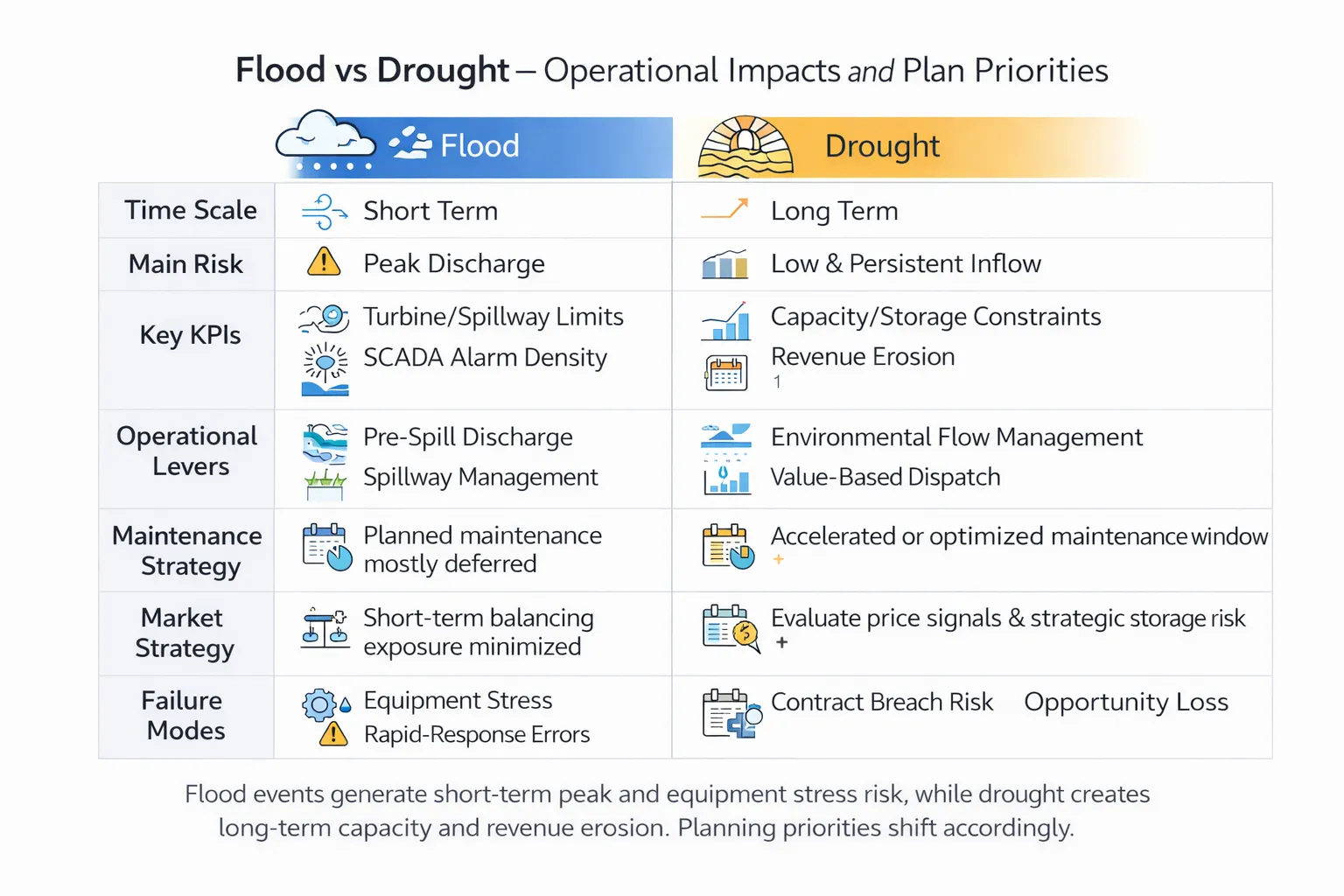Click the orange plus under Accelerated maintenance window
This screenshot has height=896, width=1344.
778,559
